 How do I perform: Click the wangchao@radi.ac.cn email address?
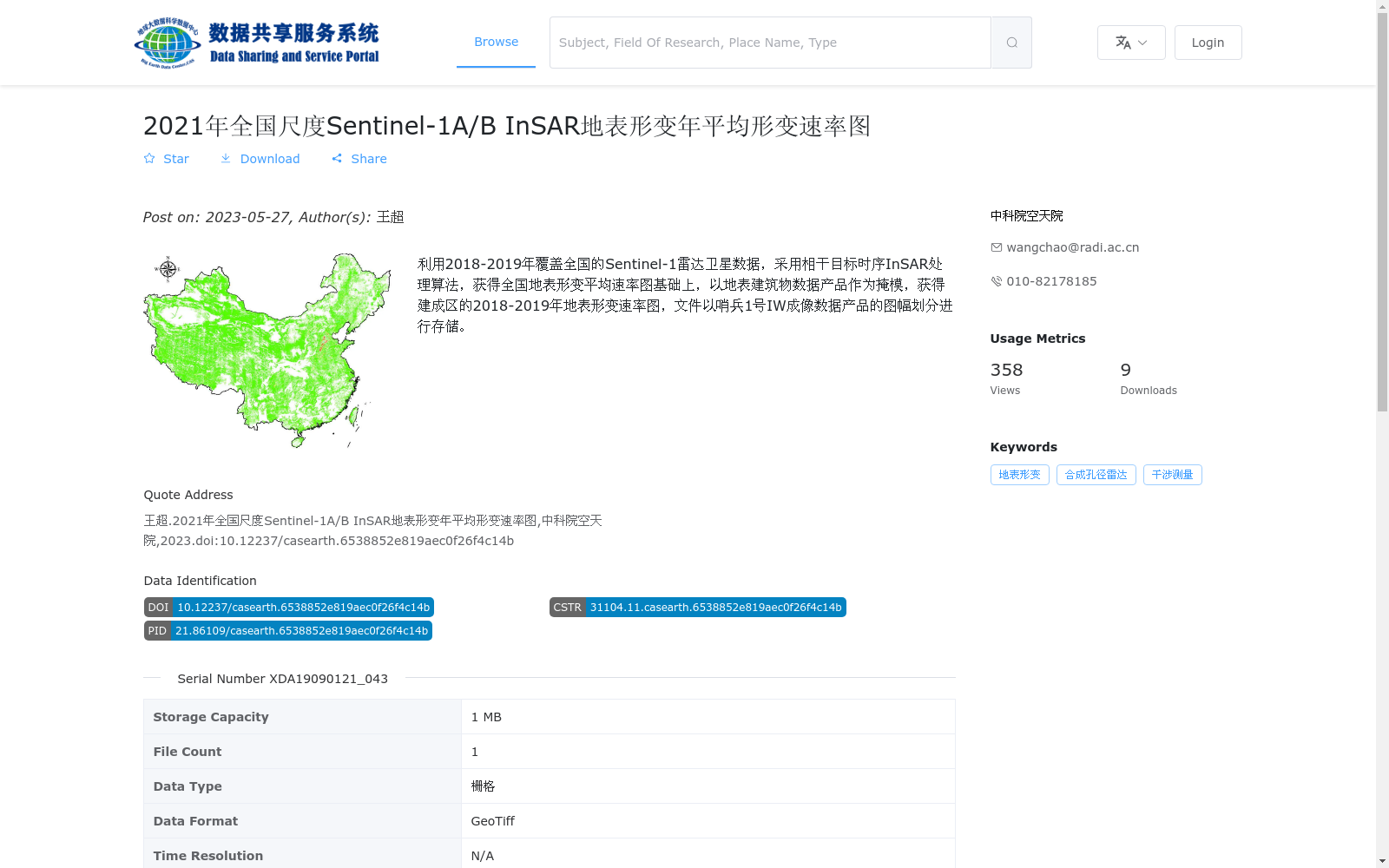pos(1073,247)
